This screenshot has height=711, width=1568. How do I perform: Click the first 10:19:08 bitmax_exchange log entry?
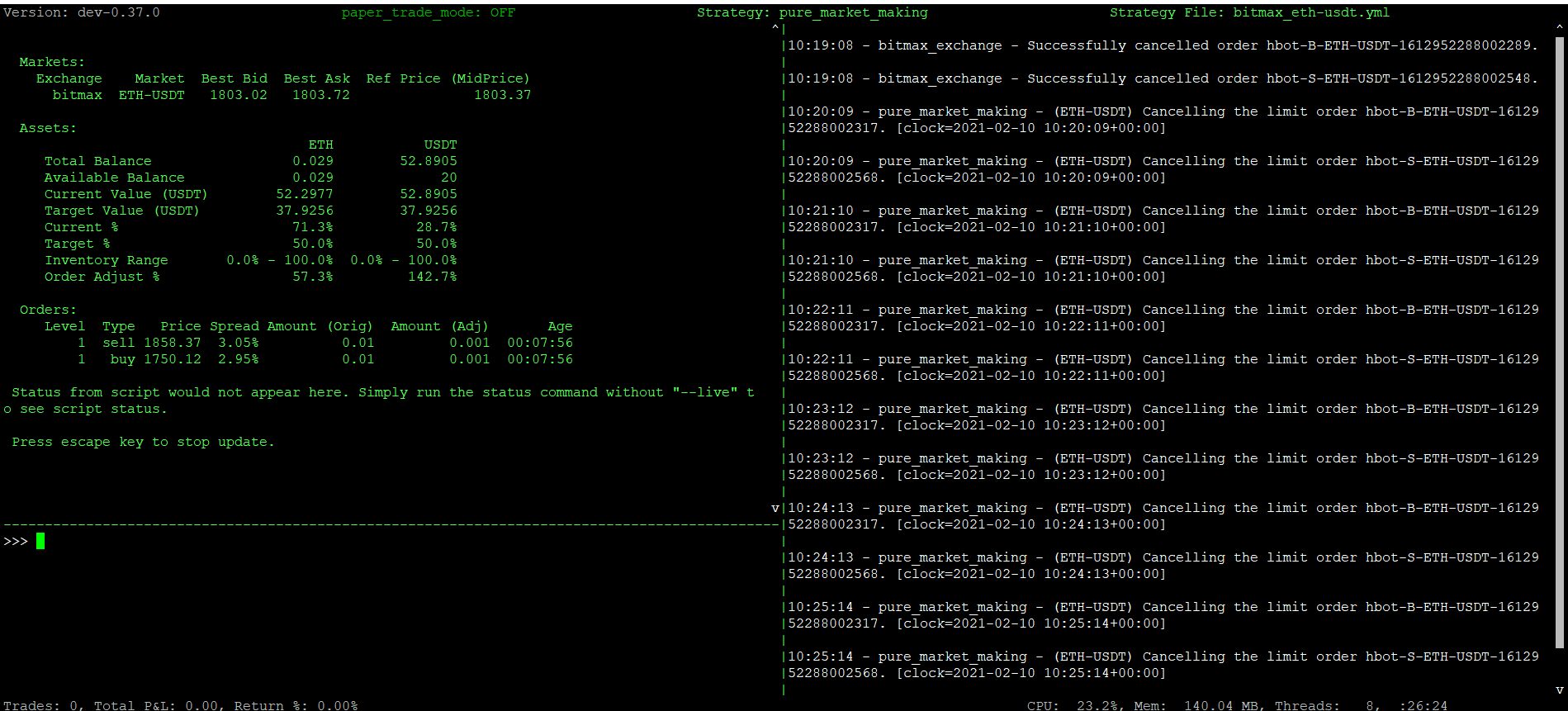pyautogui.click(x=1163, y=45)
